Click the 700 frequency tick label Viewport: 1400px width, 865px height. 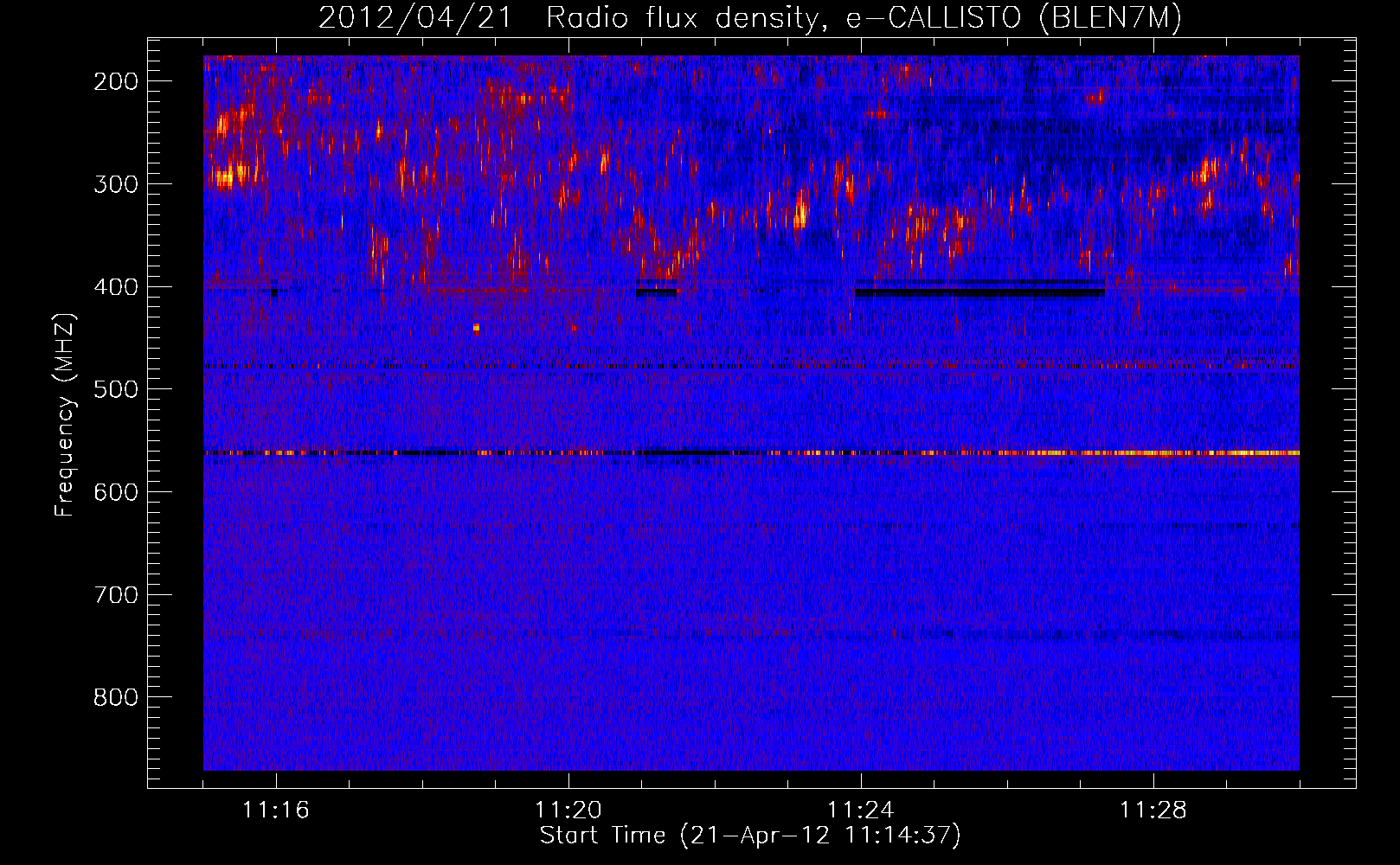[116, 595]
